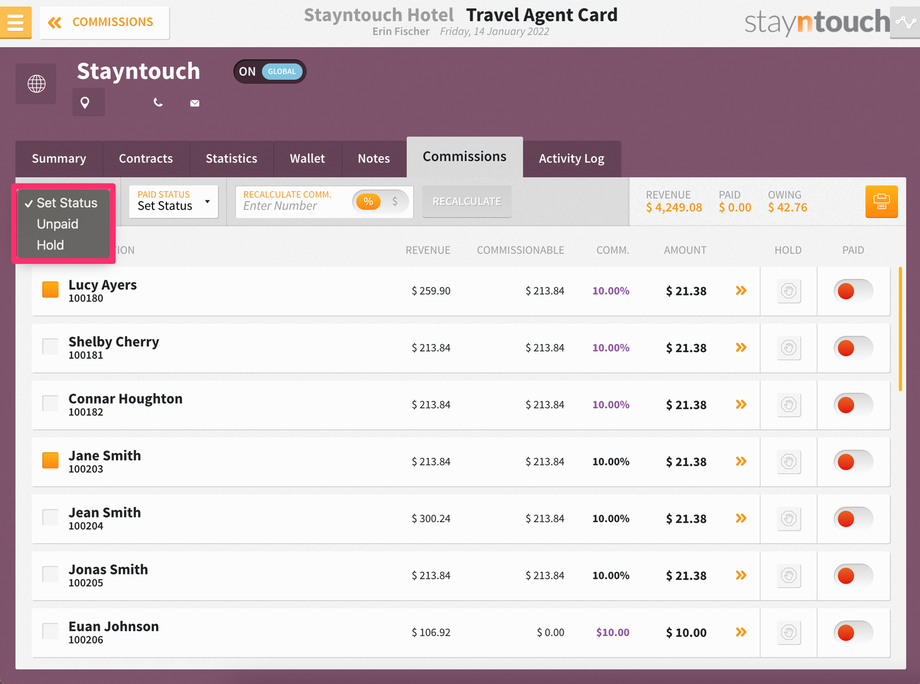The height and width of the screenshot is (684, 920).
Task: Expand Lucy Ayers commission details arrow
Action: click(741, 290)
